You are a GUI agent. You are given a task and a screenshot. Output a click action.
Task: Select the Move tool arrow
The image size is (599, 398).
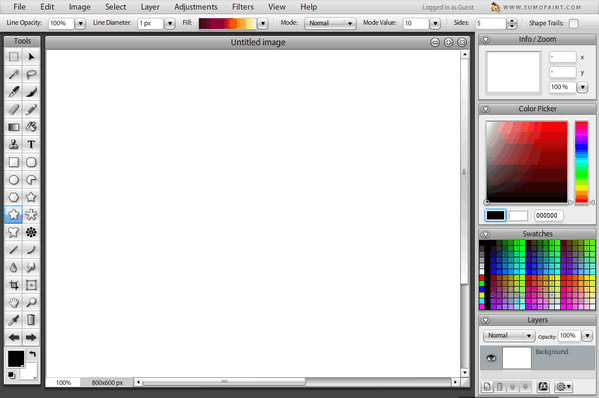(31, 57)
